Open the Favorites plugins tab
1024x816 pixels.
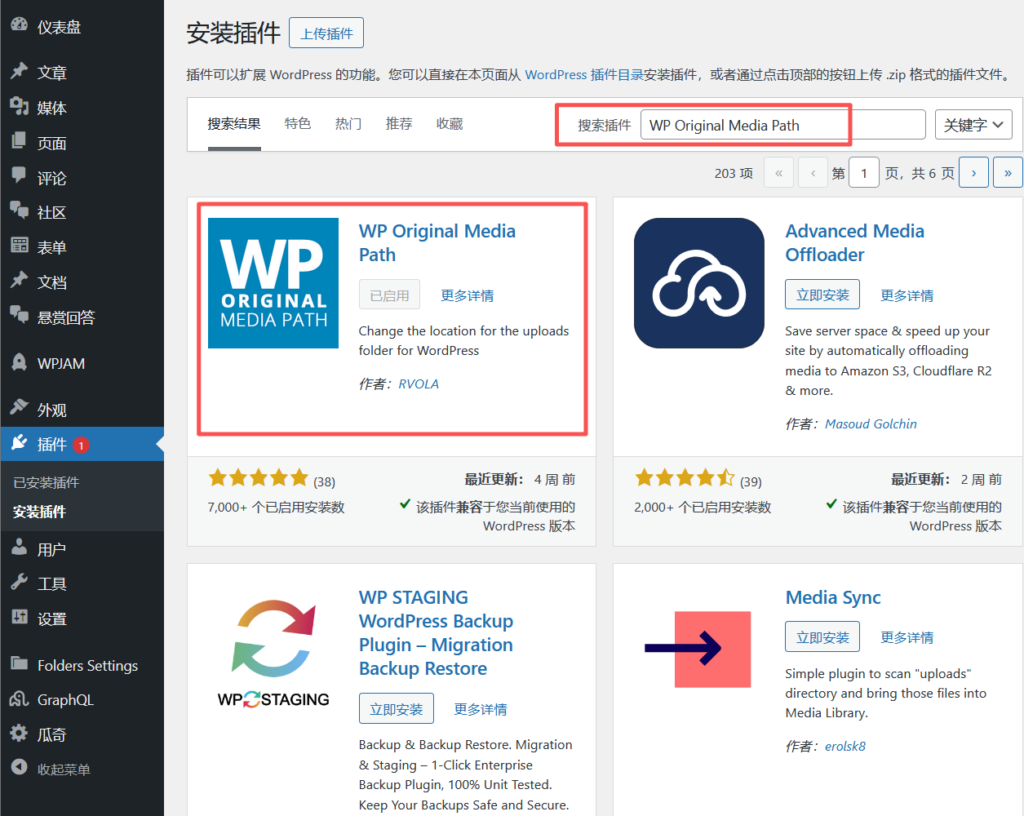tap(449, 124)
